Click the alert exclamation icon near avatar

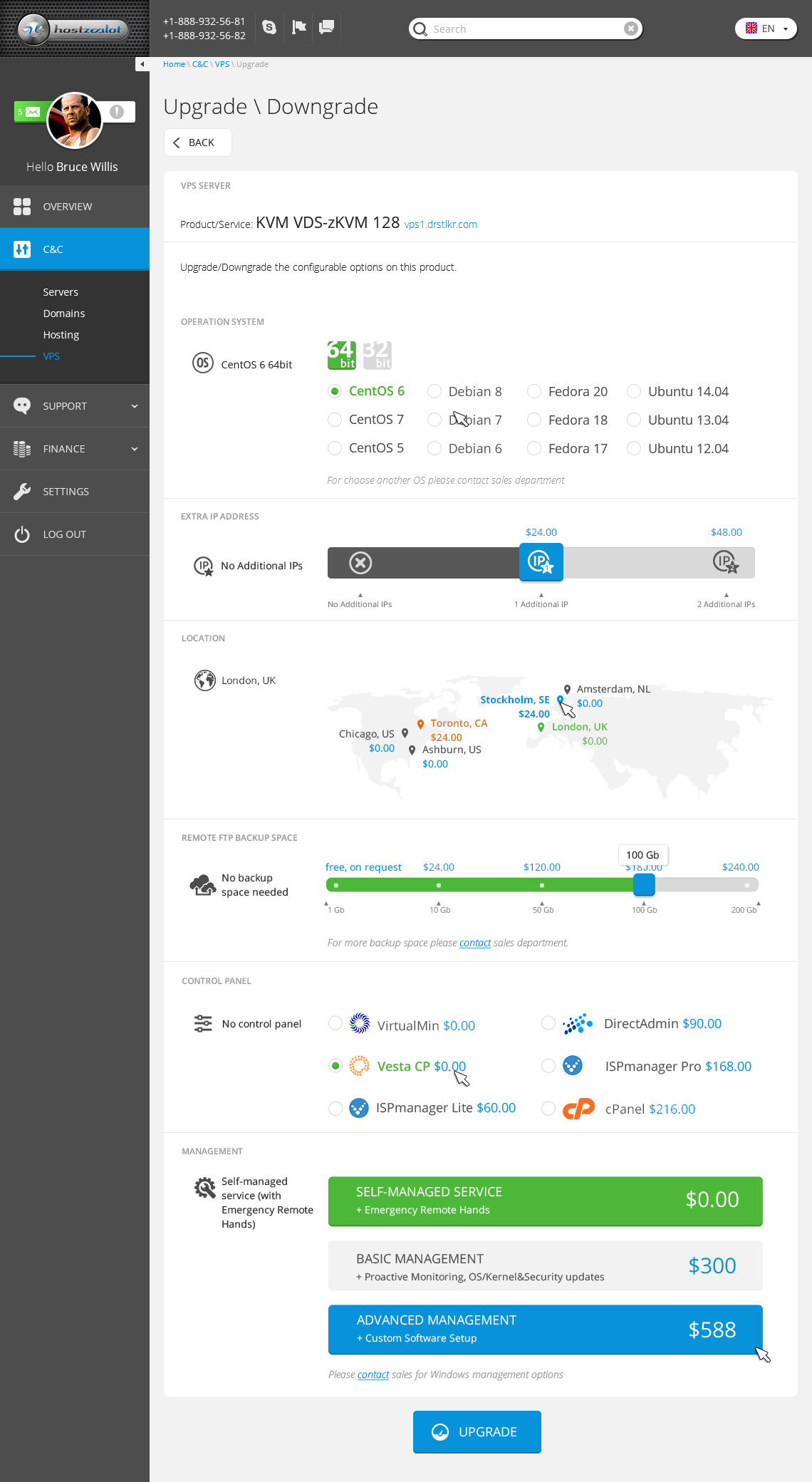[118, 112]
